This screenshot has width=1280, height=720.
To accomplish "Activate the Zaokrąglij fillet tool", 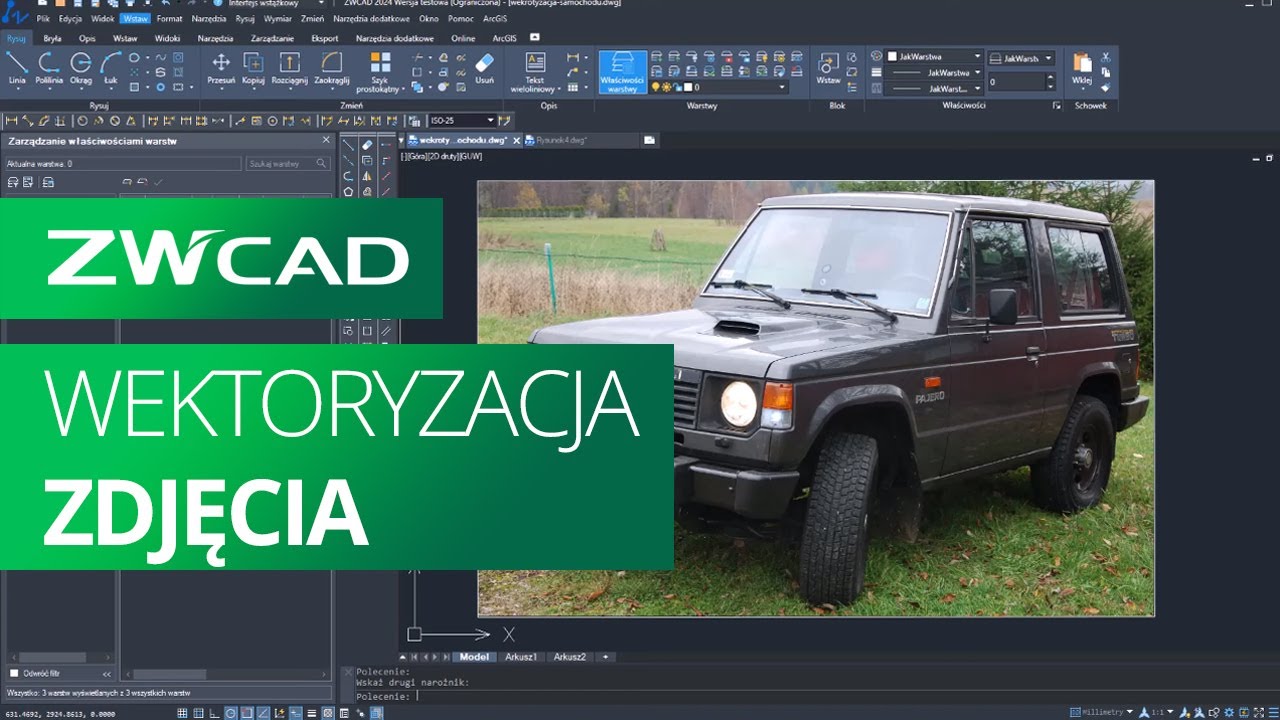I will pyautogui.click(x=331, y=68).
